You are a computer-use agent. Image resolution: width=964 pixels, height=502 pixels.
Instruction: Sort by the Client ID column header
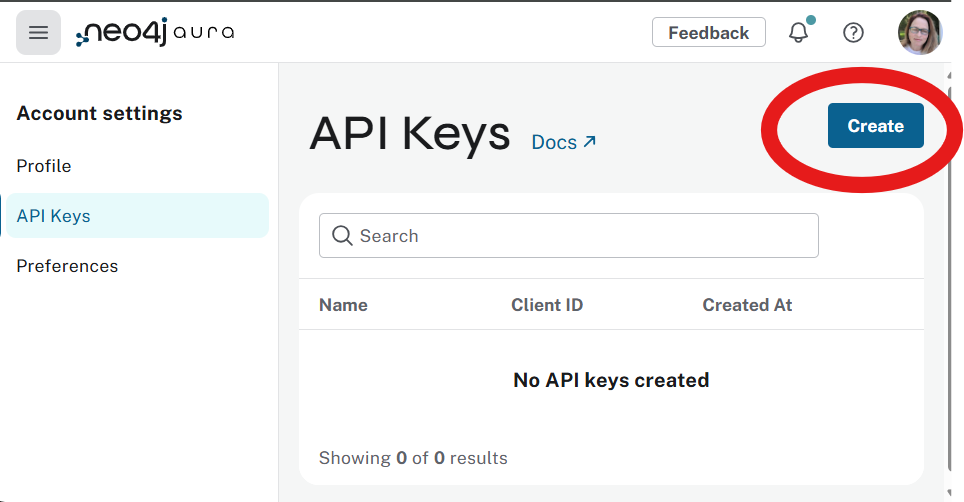tap(547, 305)
